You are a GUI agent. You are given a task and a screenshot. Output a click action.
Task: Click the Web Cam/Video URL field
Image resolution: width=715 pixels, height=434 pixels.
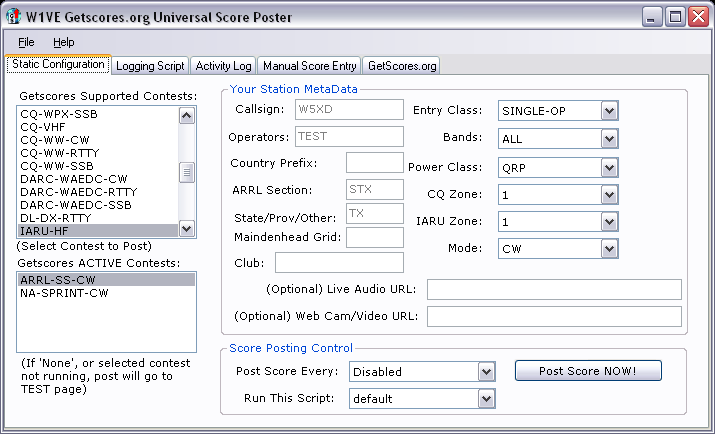554,316
